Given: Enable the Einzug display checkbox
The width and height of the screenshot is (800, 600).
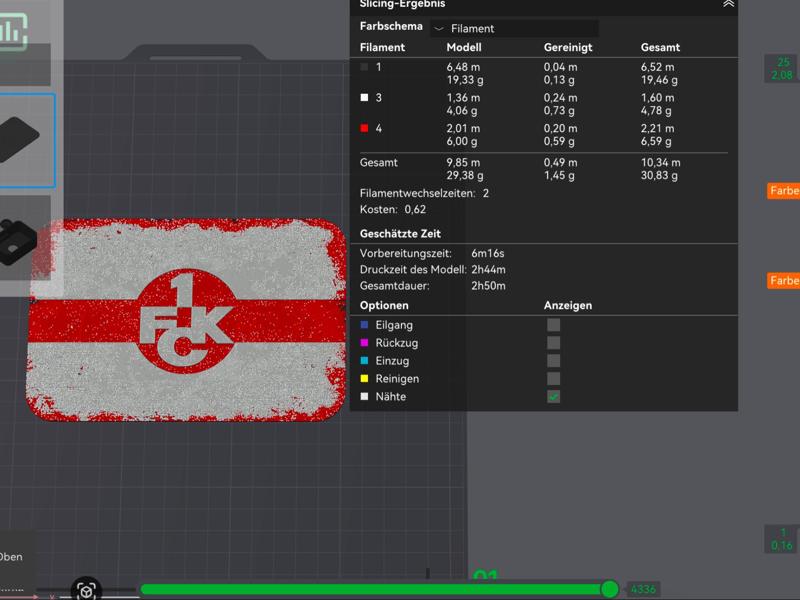Looking at the screenshot, I should (x=553, y=361).
